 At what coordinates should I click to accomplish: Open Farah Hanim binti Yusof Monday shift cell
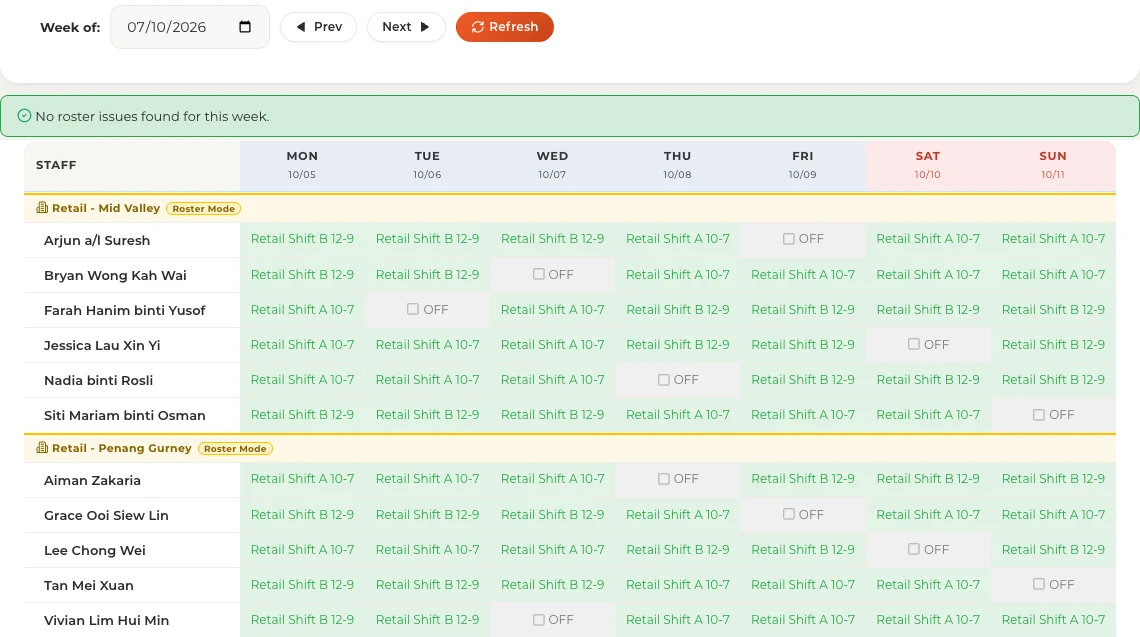coord(302,309)
